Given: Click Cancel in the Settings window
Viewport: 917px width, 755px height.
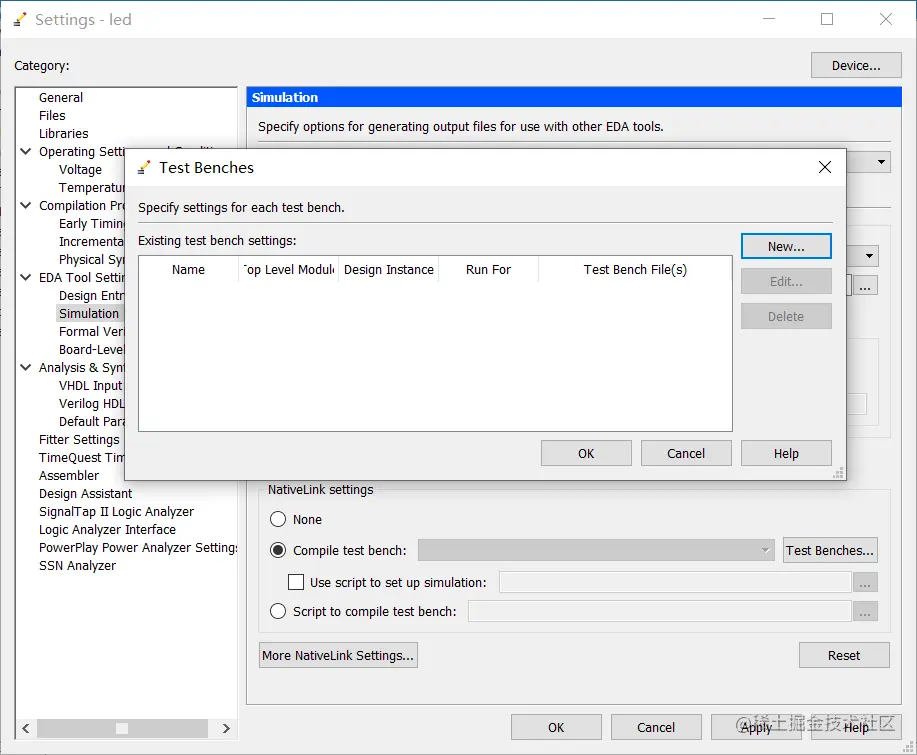Looking at the screenshot, I should click(x=656, y=727).
